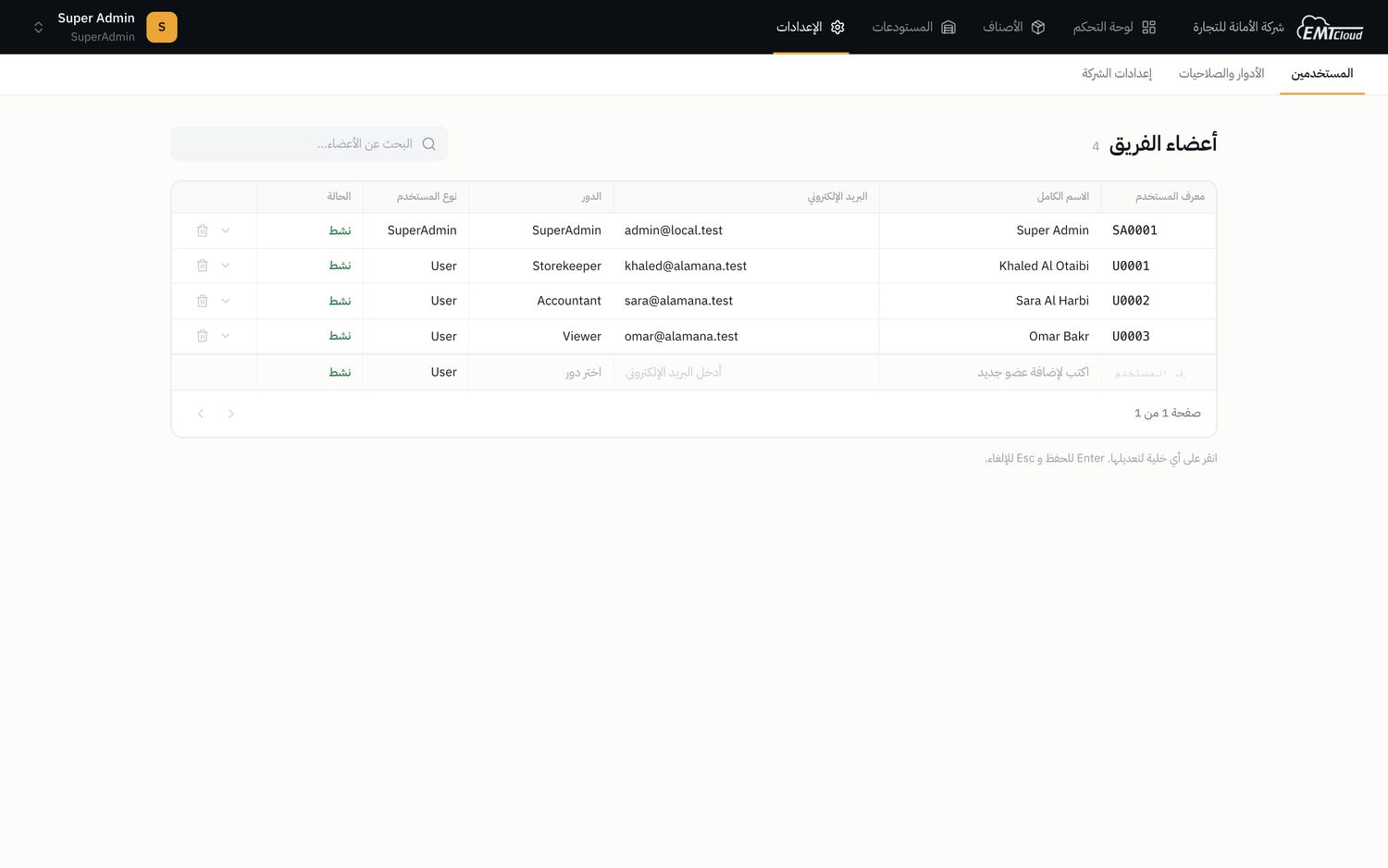Click the omar@alamana.test email cell

point(746,336)
